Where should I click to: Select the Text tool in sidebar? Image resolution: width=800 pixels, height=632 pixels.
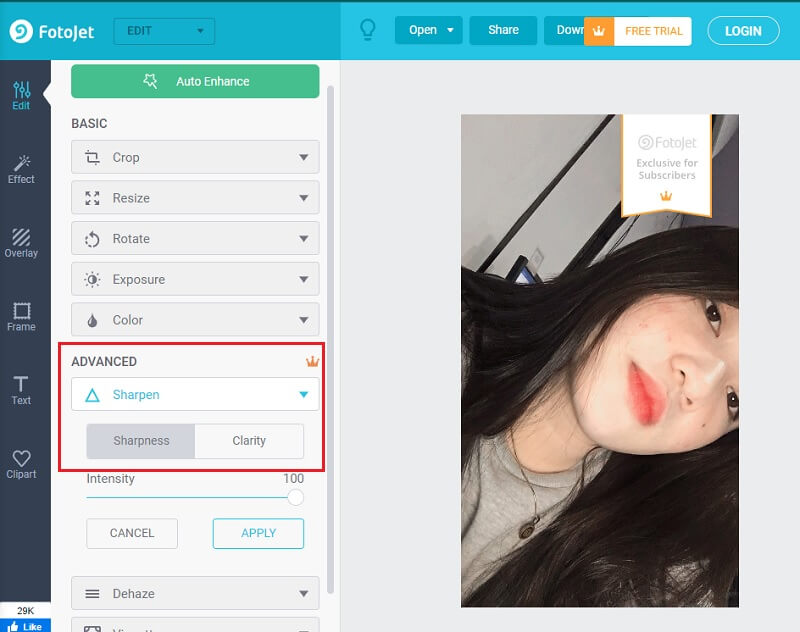(x=21, y=390)
